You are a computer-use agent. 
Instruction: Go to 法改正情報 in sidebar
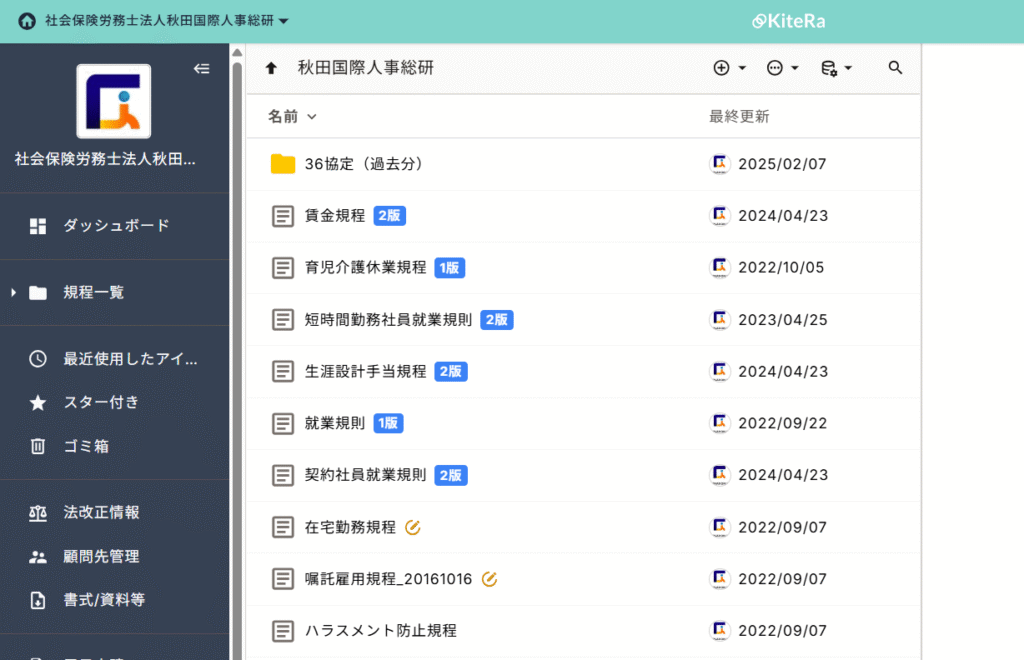click(101, 512)
